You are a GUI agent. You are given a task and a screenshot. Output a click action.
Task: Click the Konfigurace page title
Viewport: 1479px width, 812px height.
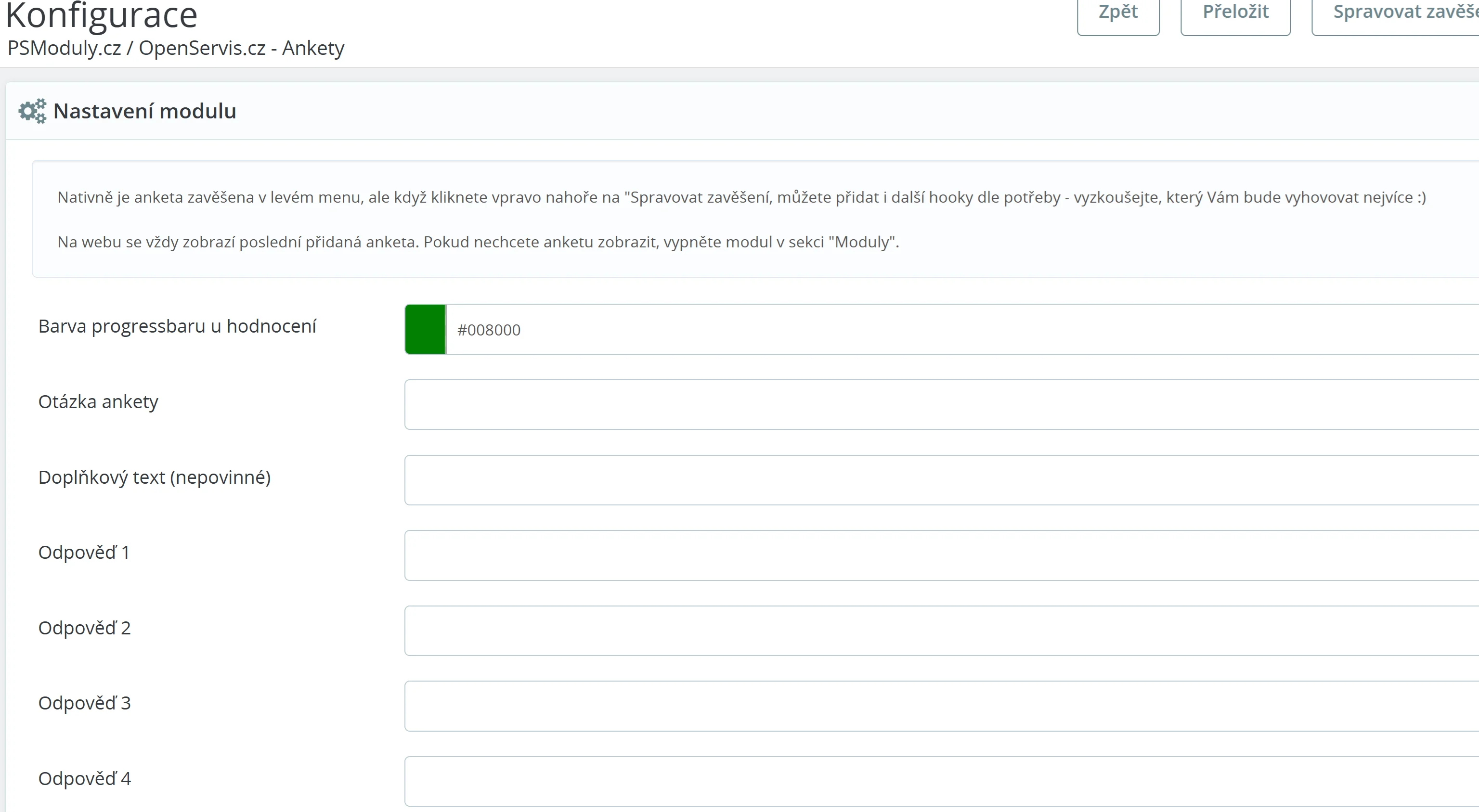[x=101, y=15]
